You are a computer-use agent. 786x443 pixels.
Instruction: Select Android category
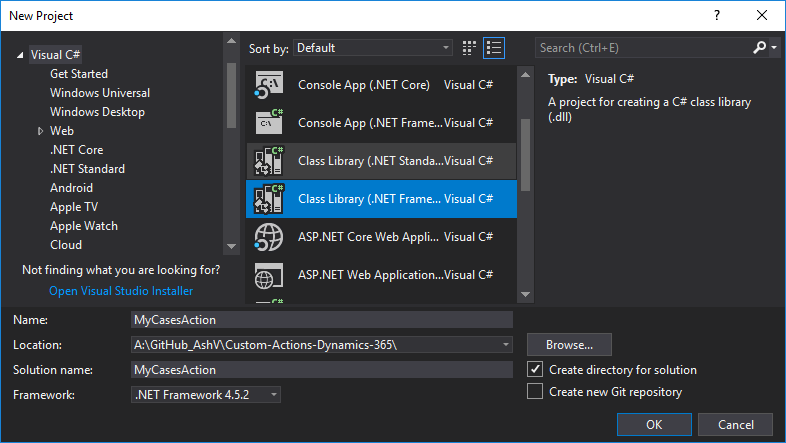(x=71, y=188)
